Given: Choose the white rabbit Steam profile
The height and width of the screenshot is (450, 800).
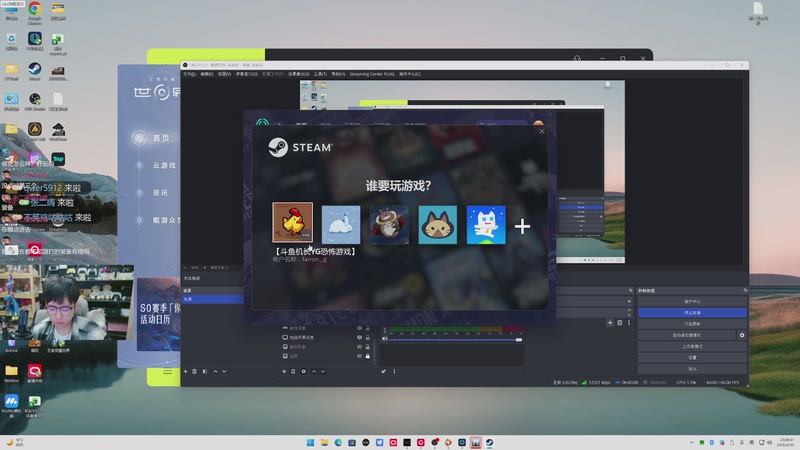Looking at the screenshot, I should [x=341, y=225].
